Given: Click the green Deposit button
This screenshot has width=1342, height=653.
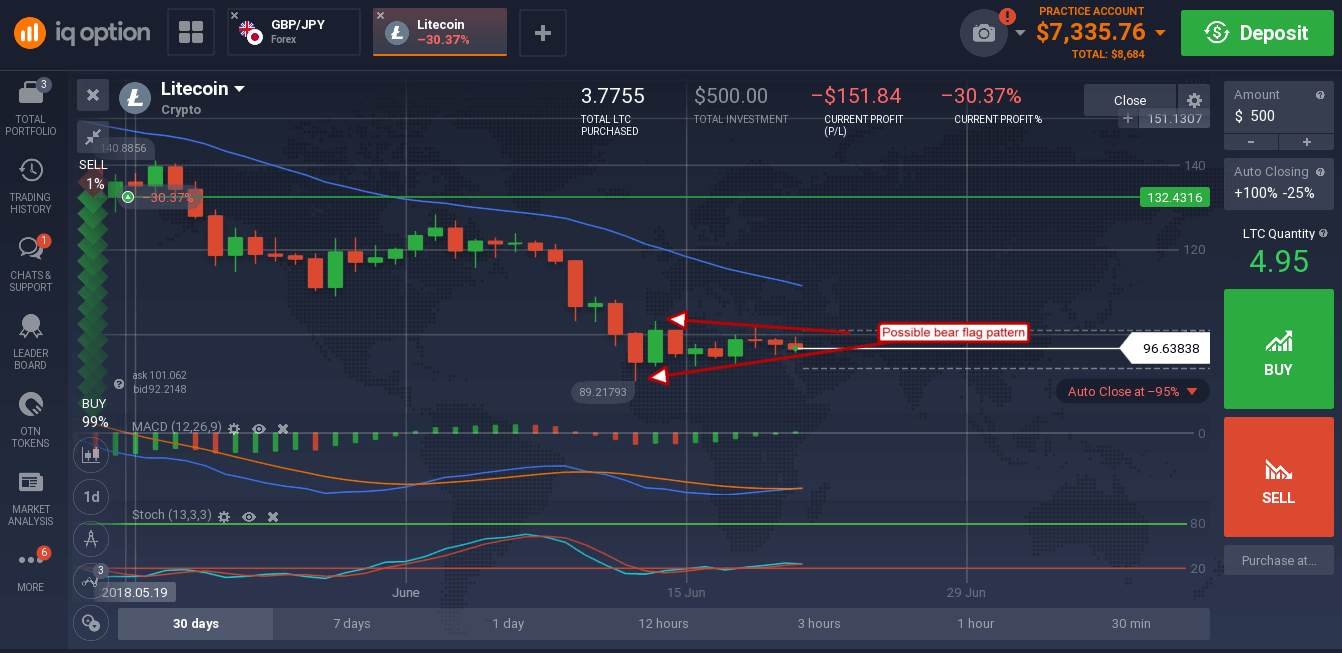Looking at the screenshot, I should (x=1256, y=33).
